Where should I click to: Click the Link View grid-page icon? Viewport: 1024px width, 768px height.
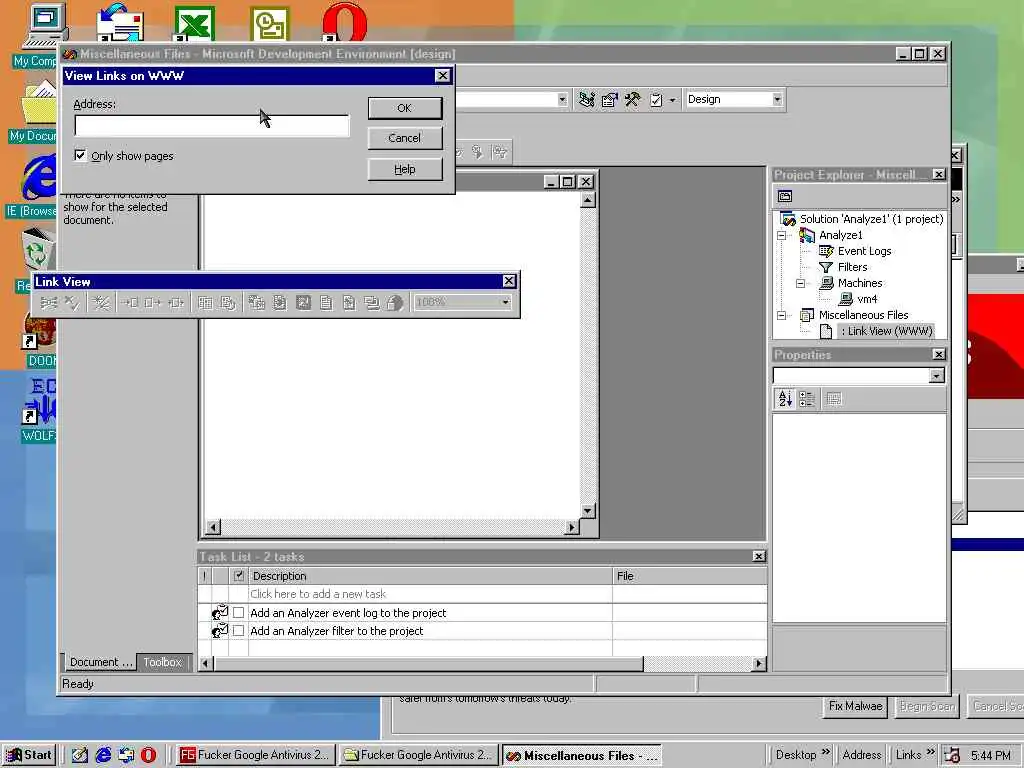205,303
